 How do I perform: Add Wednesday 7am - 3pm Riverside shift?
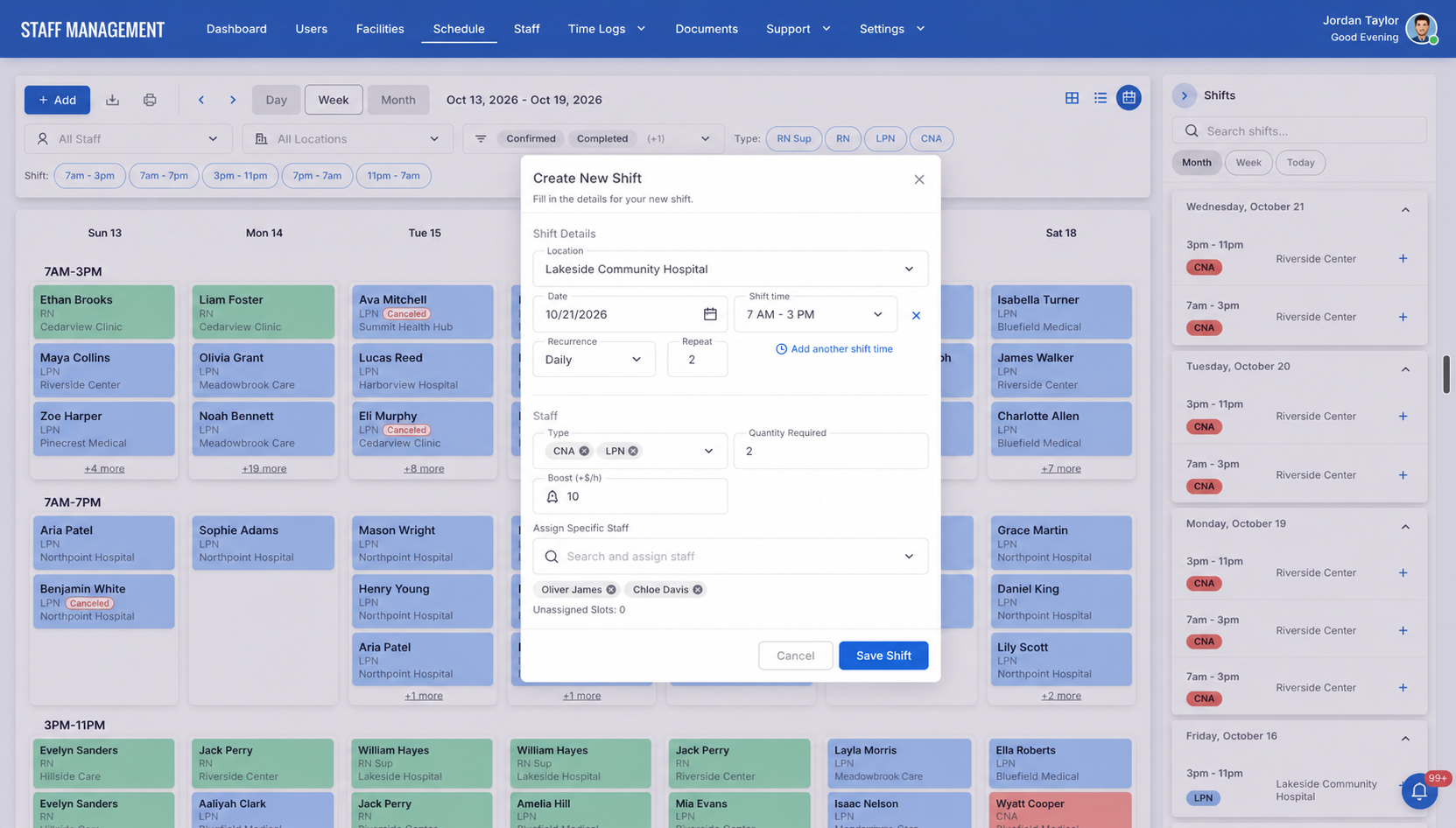coord(1403,317)
